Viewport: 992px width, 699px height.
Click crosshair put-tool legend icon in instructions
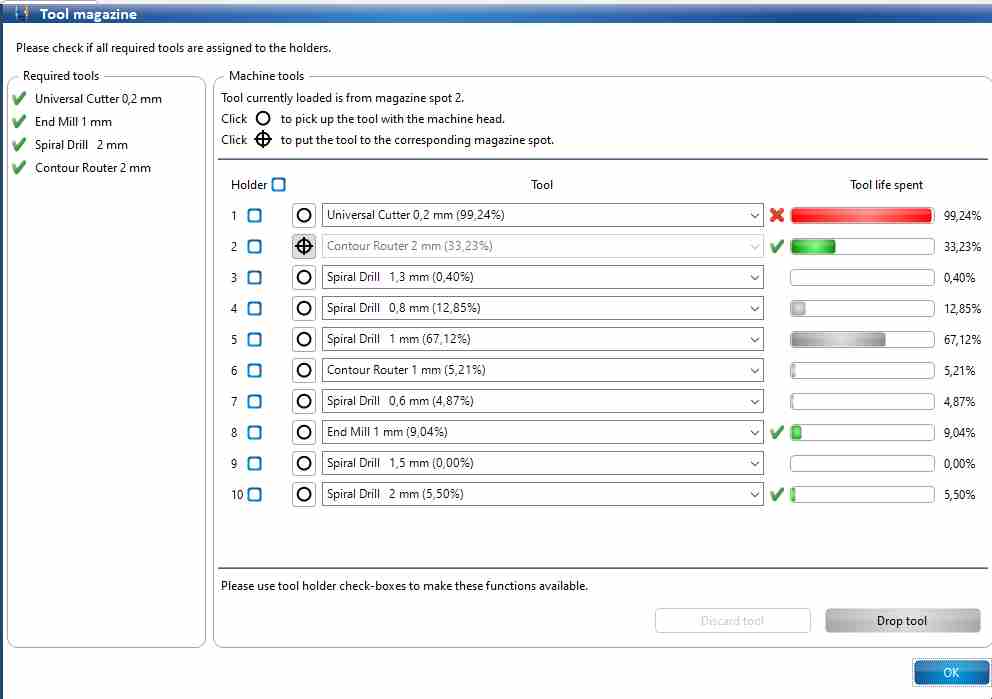(263, 139)
